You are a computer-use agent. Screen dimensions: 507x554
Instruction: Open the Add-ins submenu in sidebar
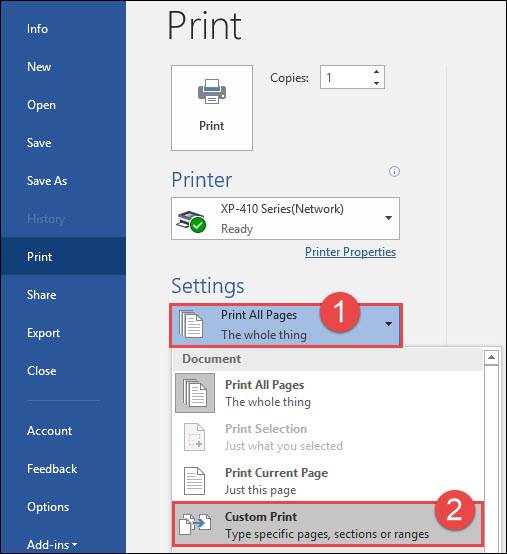tap(52, 544)
